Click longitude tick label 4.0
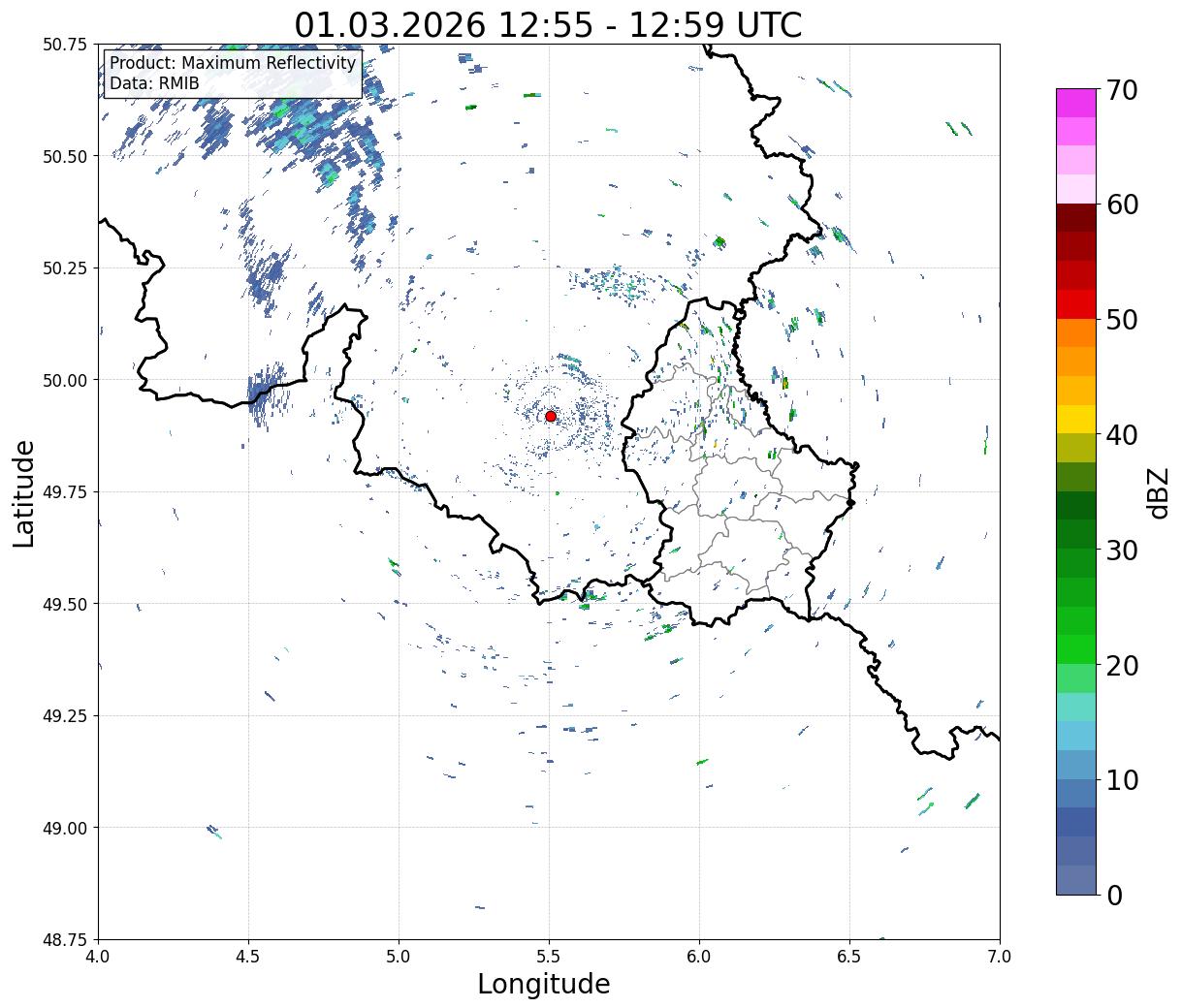Viewport: 1182px width, 1008px height. pos(98,956)
